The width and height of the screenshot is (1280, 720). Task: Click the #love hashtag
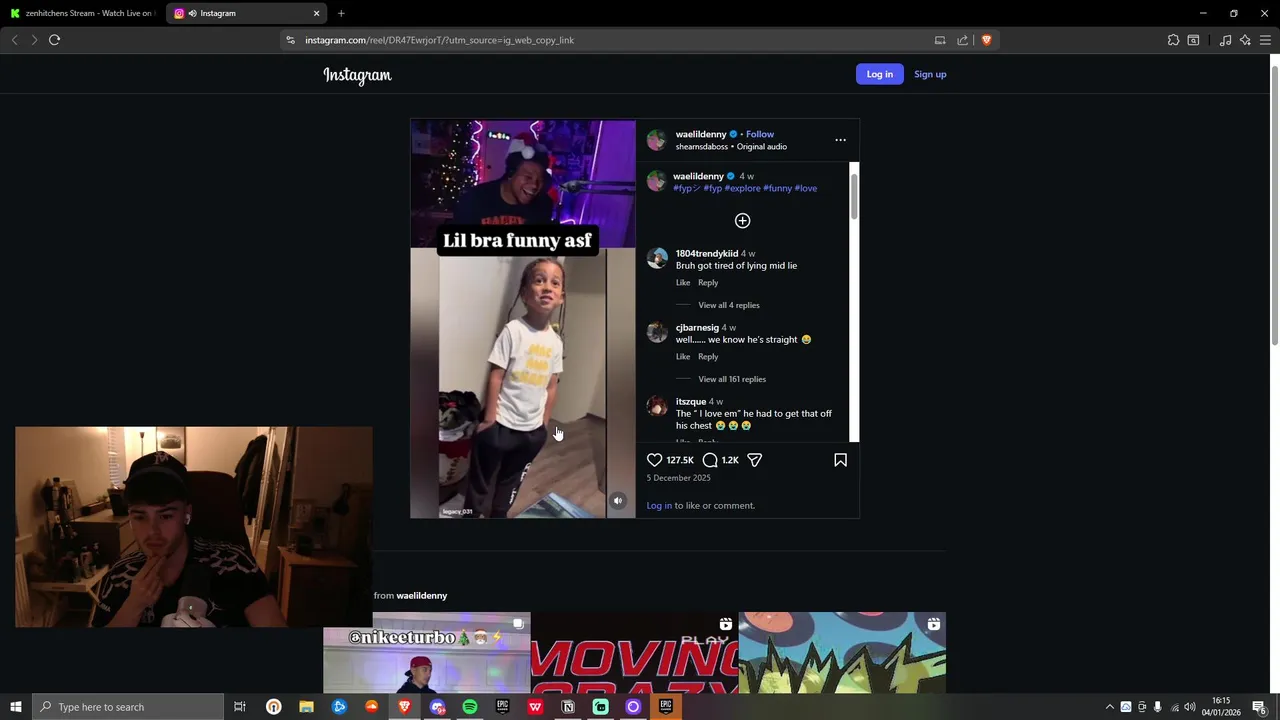coord(806,188)
